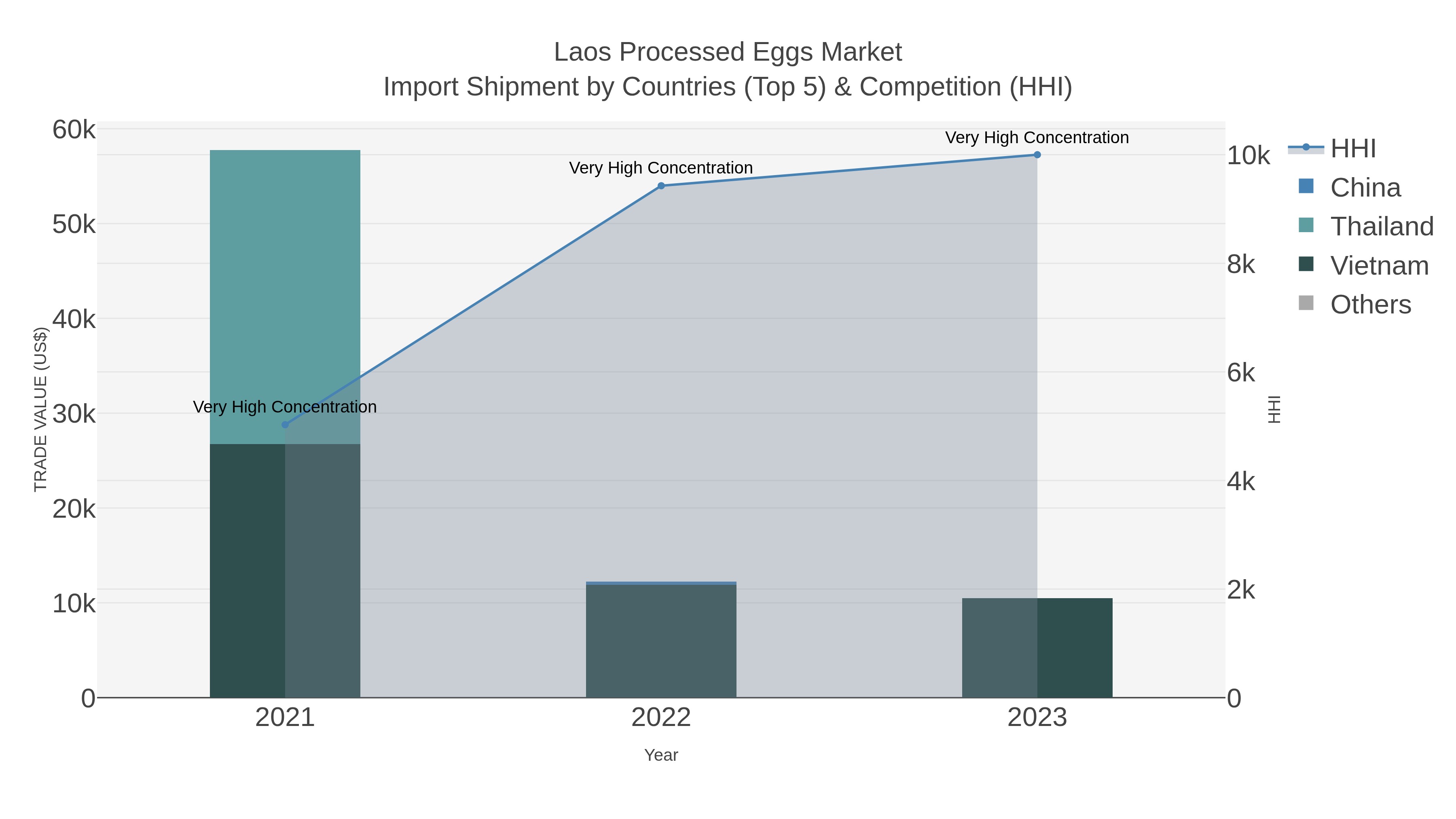Click the 30k left axis tick label
This screenshot has height=819, width=1456.
(74, 414)
